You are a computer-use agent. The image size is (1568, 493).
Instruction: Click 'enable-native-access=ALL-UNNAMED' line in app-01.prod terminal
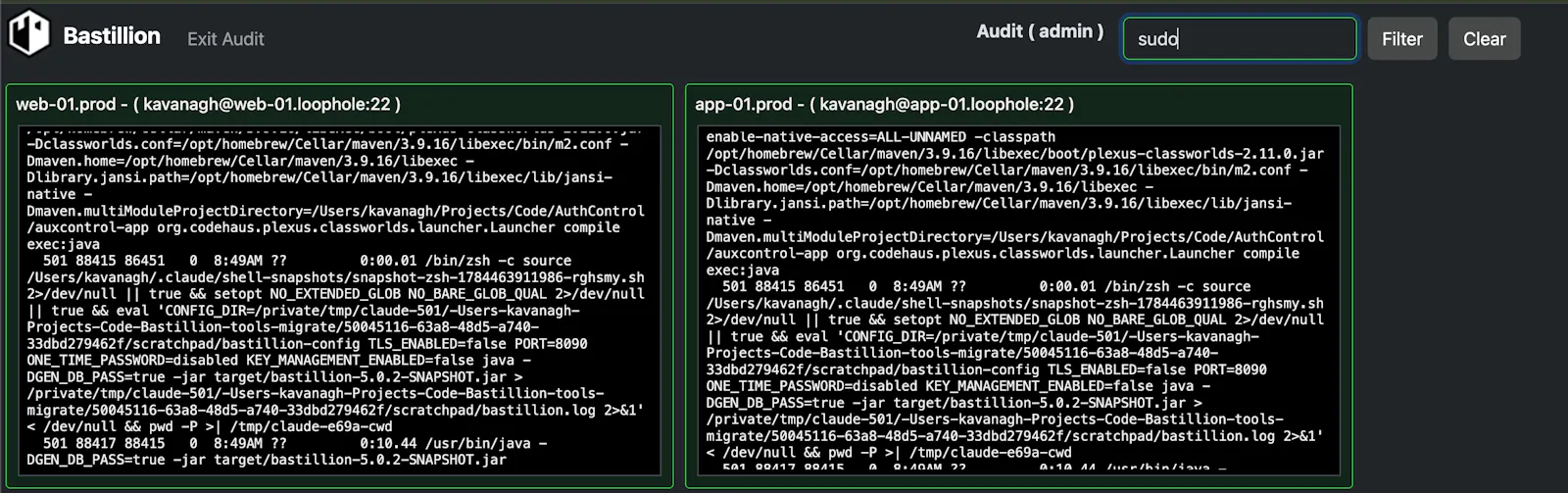881,136
